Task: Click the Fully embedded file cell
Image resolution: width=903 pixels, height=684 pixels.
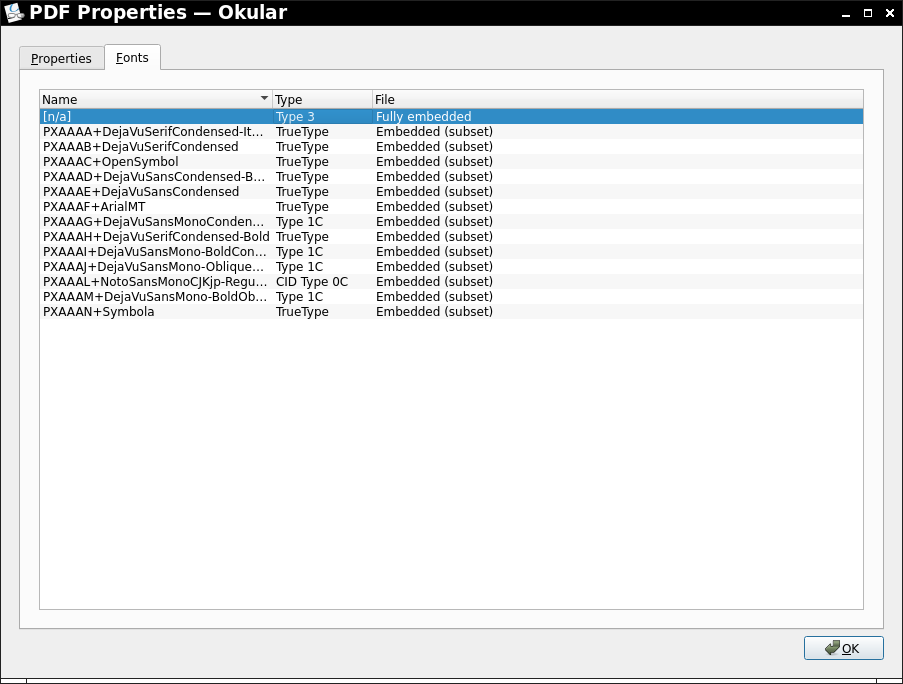Action: pyautogui.click(x=423, y=117)
